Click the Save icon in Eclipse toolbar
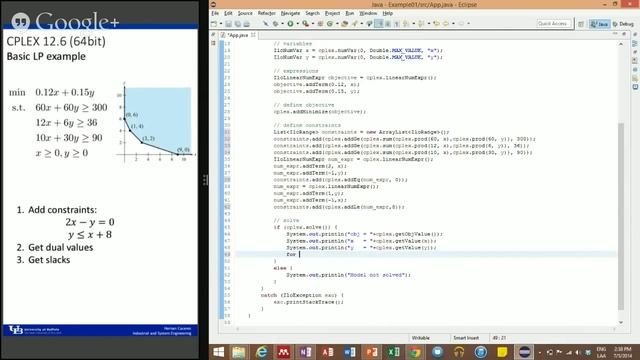Image resolution: width=640 pixels, height=360 pixels. click(228, 24)
